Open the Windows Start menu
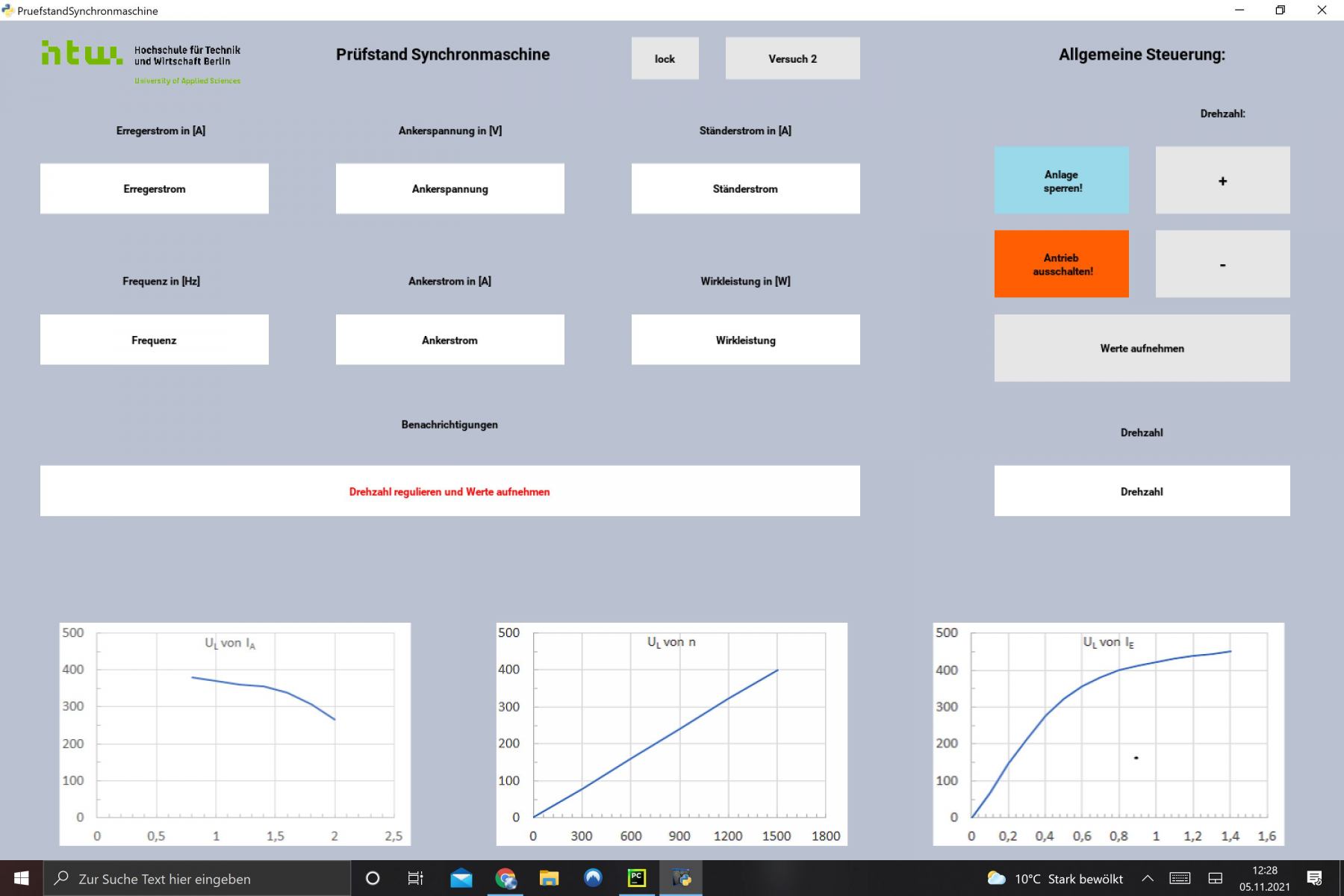Viewport: 1344px width, 896px height. pos(21,879)
